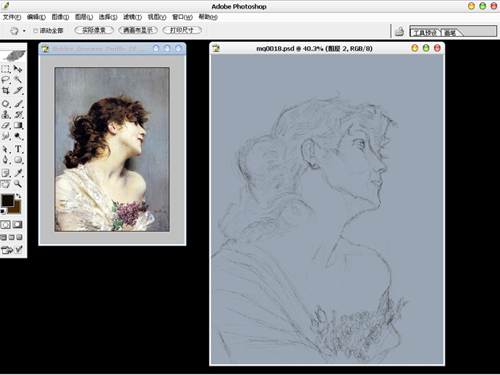This screenshot has height=375, width=500.
Task: Switch to Quick Mask mode
Action: 18,225
